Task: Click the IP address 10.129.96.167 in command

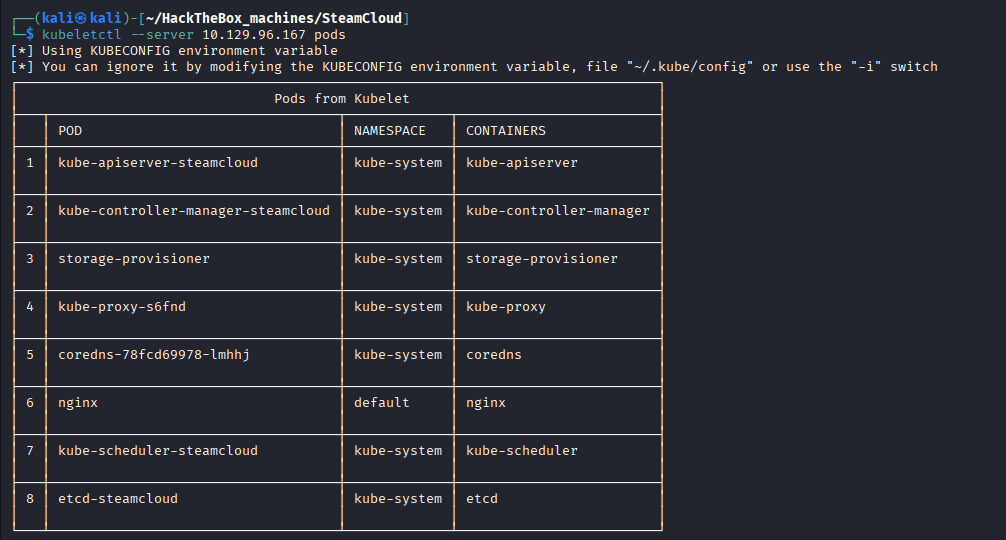Action: pyautogui.click(x=254, y=35)
